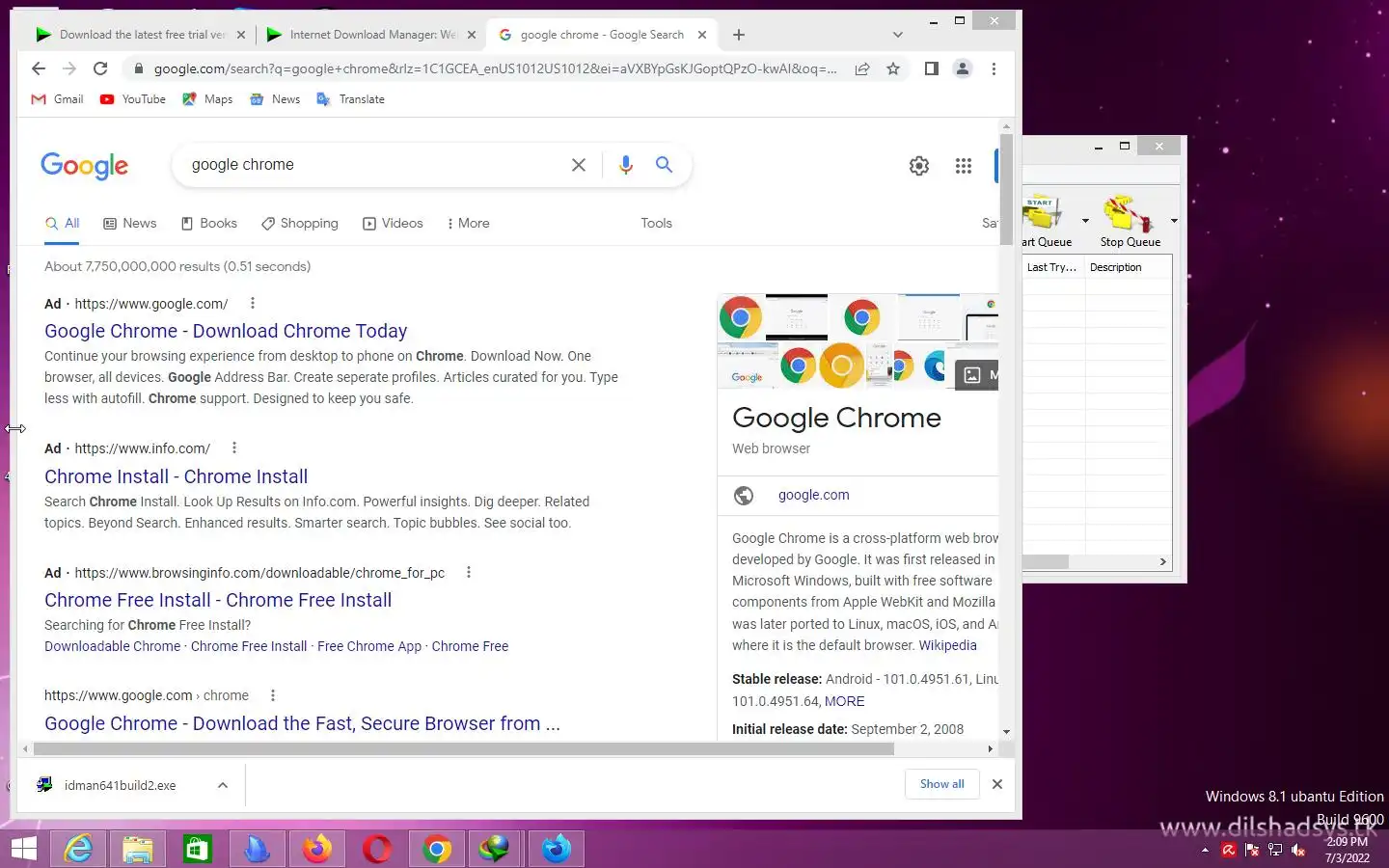
Task: Open Google Chrome - Download the Fast, Secure Browser result
Action: 302,723
